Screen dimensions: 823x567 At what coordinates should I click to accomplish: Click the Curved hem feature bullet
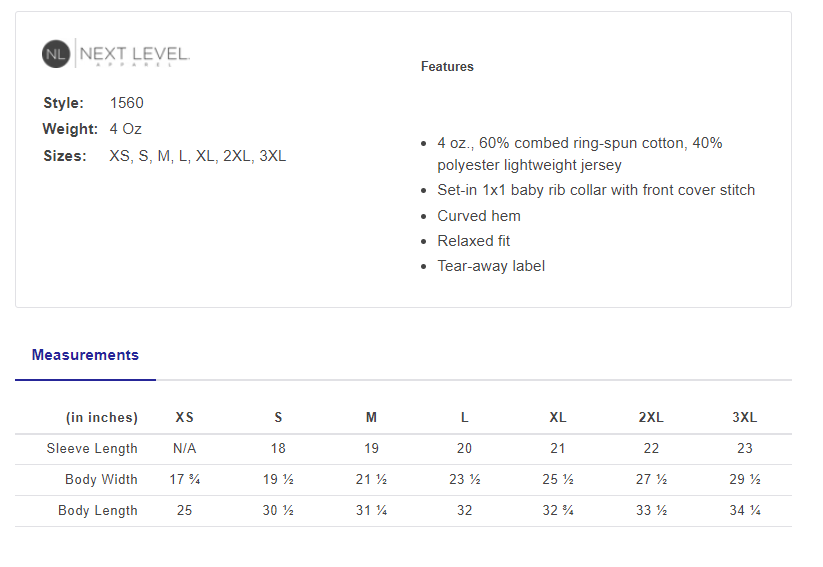[x=479, y=216]
